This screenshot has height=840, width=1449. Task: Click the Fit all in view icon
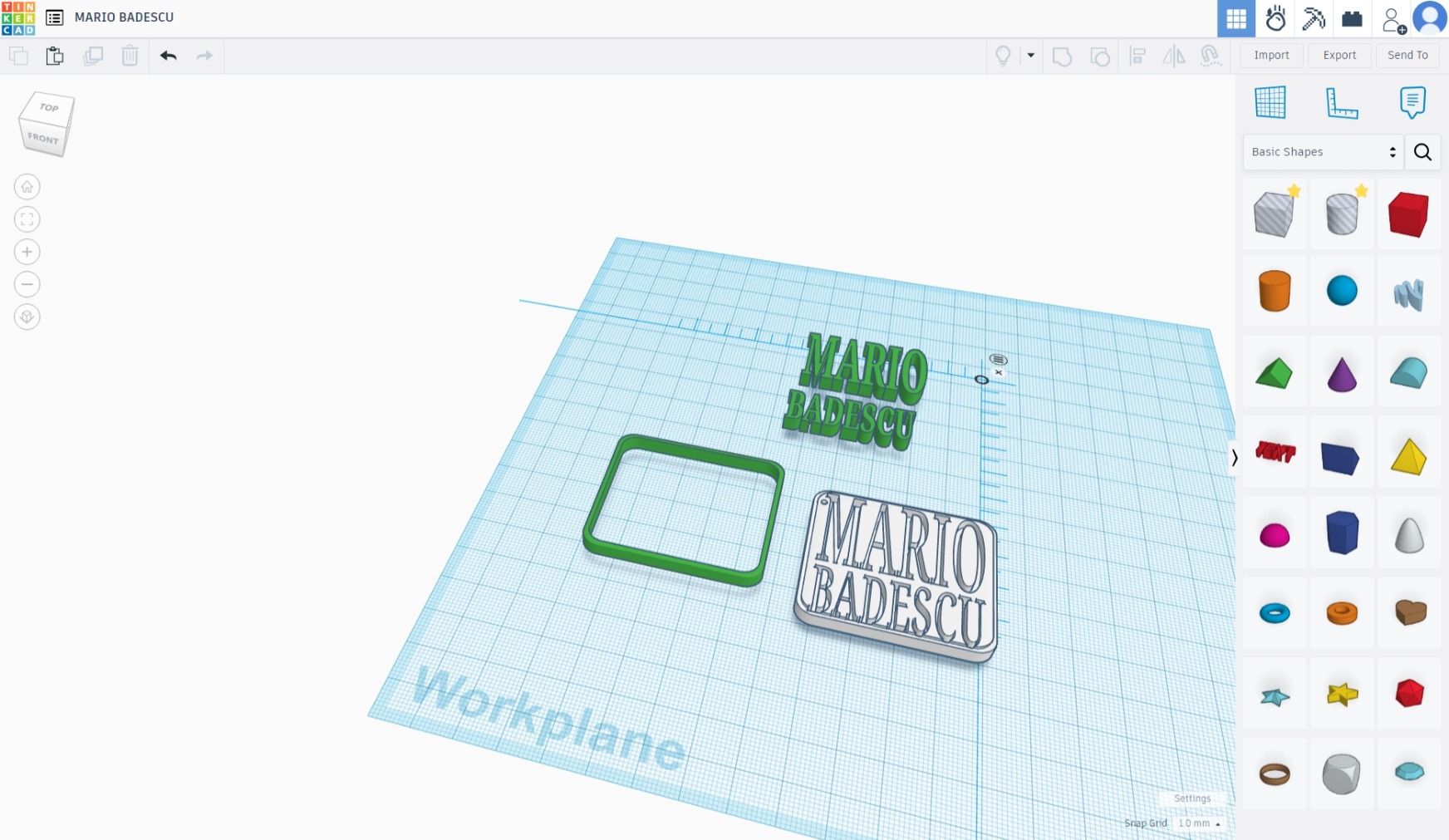point(27,219)
